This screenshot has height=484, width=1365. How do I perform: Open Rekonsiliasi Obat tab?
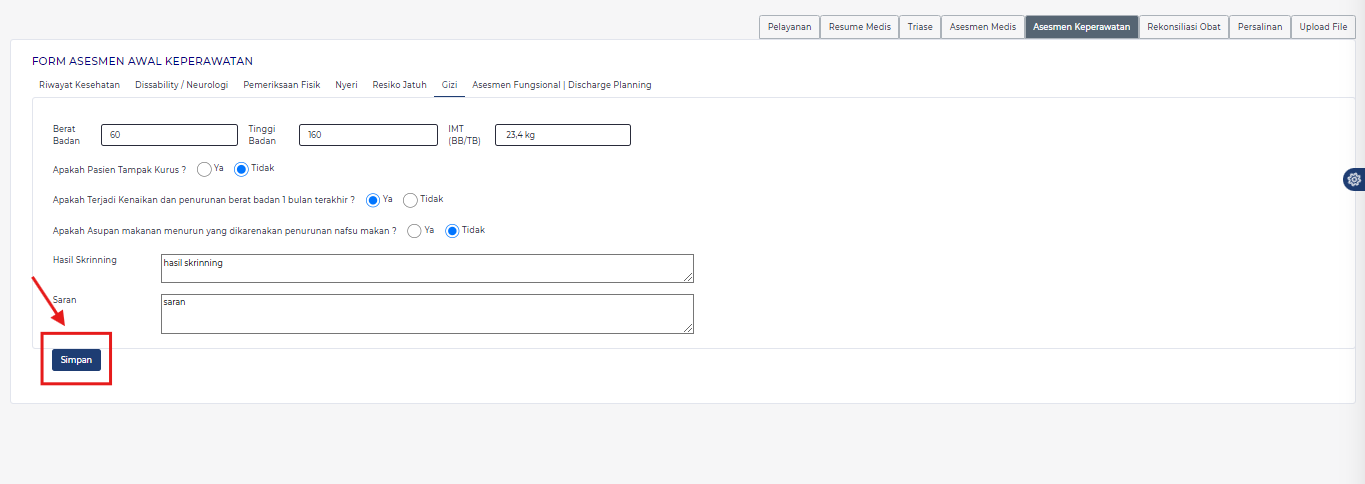(x=1184, y=27)
